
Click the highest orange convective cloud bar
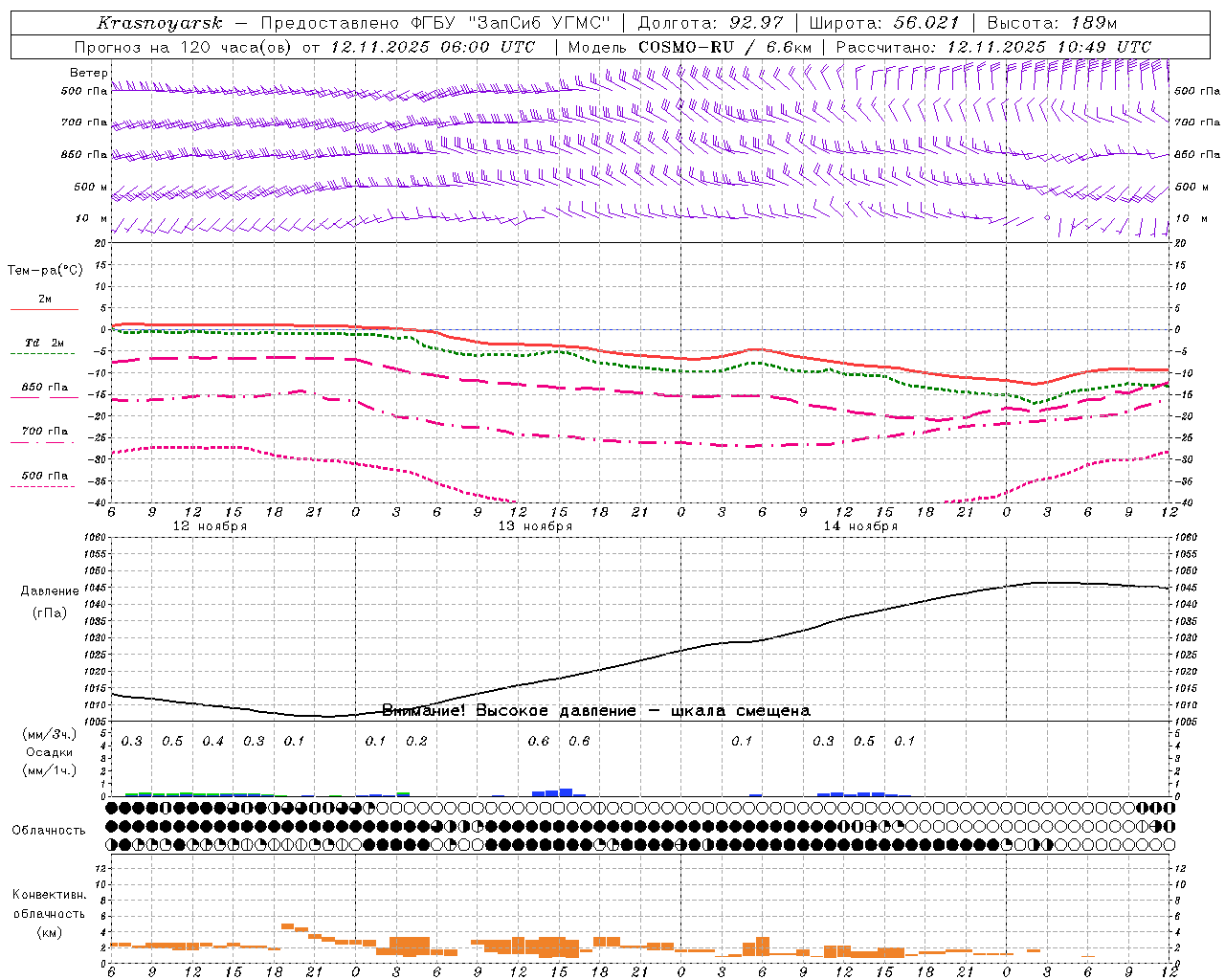(287, 925)
